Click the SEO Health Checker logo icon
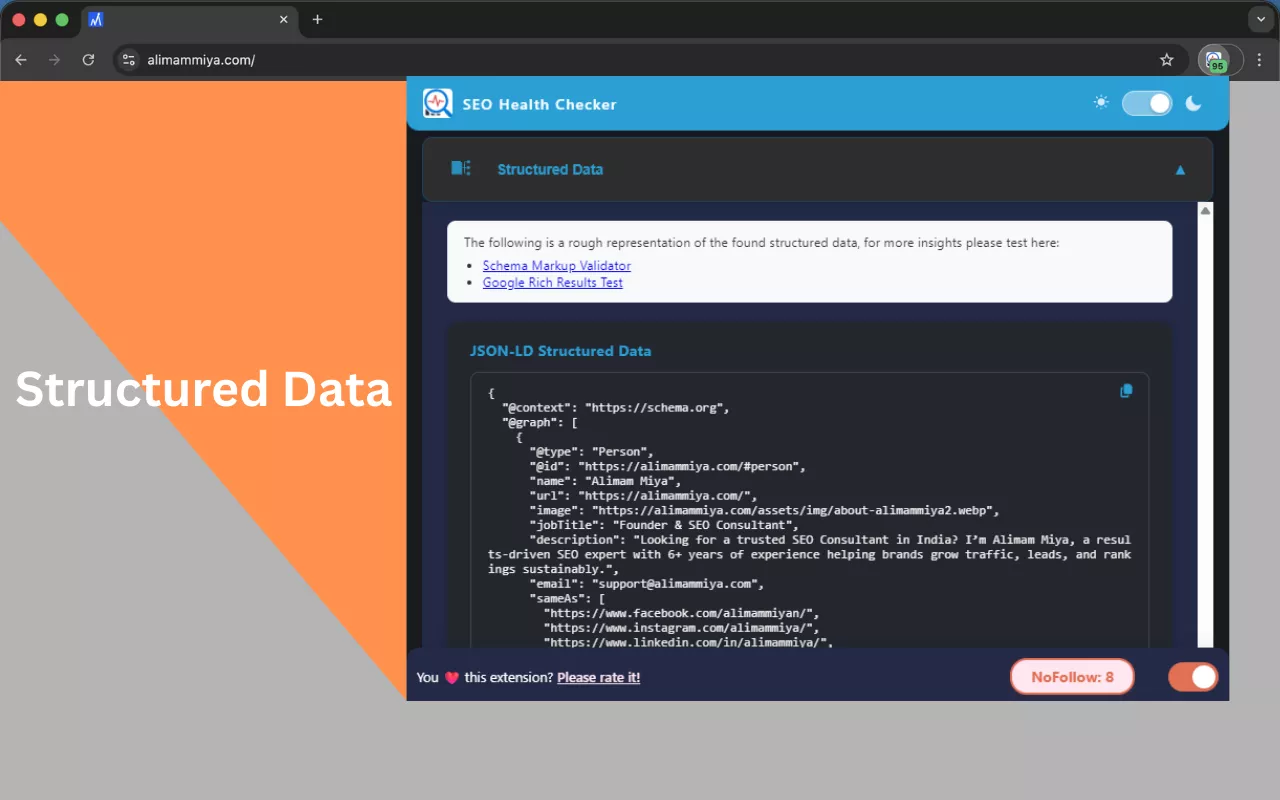The image size is (1280, 800). pos(437,104)
